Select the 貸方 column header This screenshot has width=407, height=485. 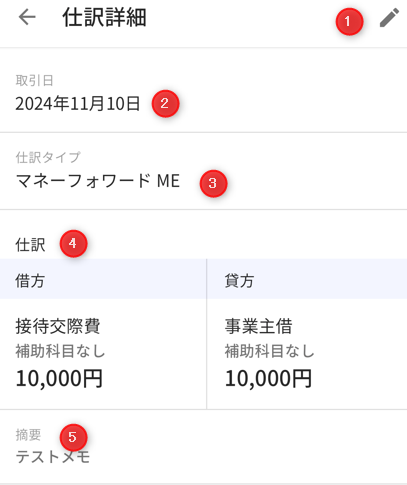(x=239, y=281)
